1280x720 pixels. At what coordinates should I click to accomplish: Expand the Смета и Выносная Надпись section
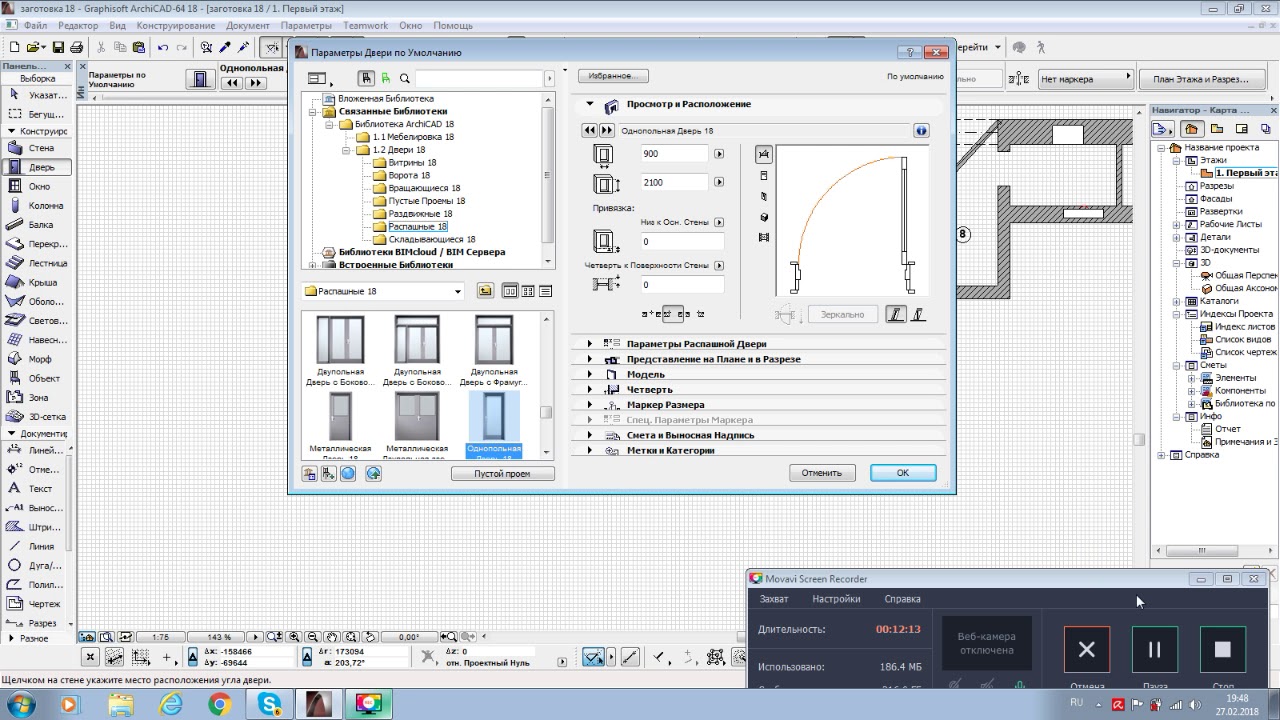pos(589,435)
